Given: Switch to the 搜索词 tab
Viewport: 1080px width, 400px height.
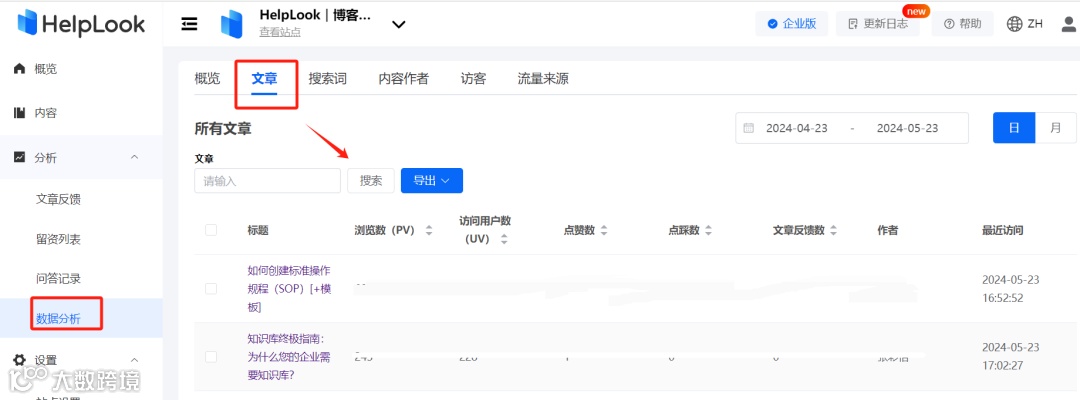Looking at the screenshot, I should click(328, 78).
